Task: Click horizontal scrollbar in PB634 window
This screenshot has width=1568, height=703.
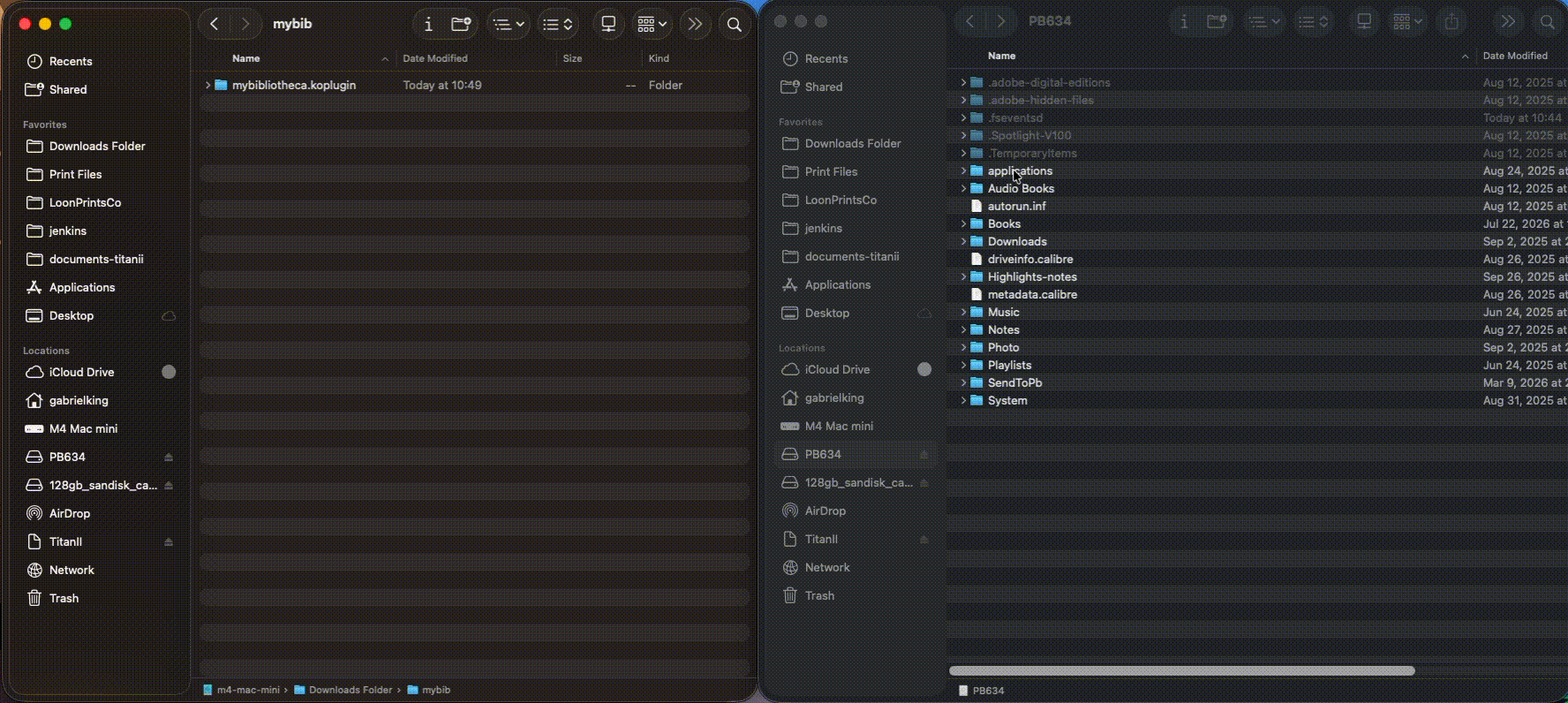Action: [1181, 670]
